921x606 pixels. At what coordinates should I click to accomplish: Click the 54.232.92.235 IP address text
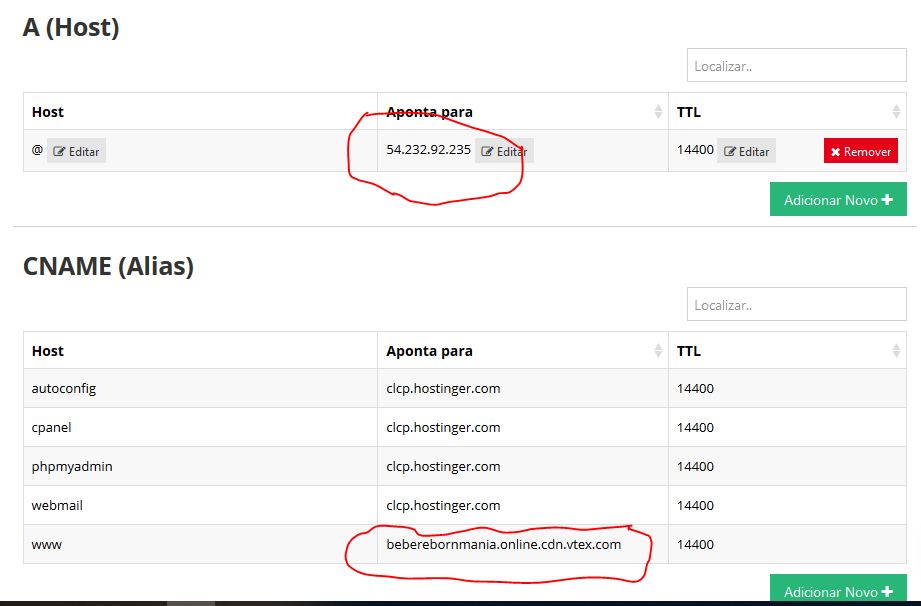[x=428, y=149]
